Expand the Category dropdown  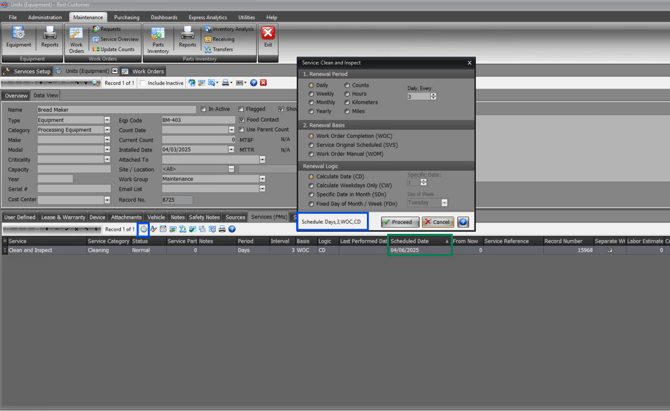(x=107, y=130)
